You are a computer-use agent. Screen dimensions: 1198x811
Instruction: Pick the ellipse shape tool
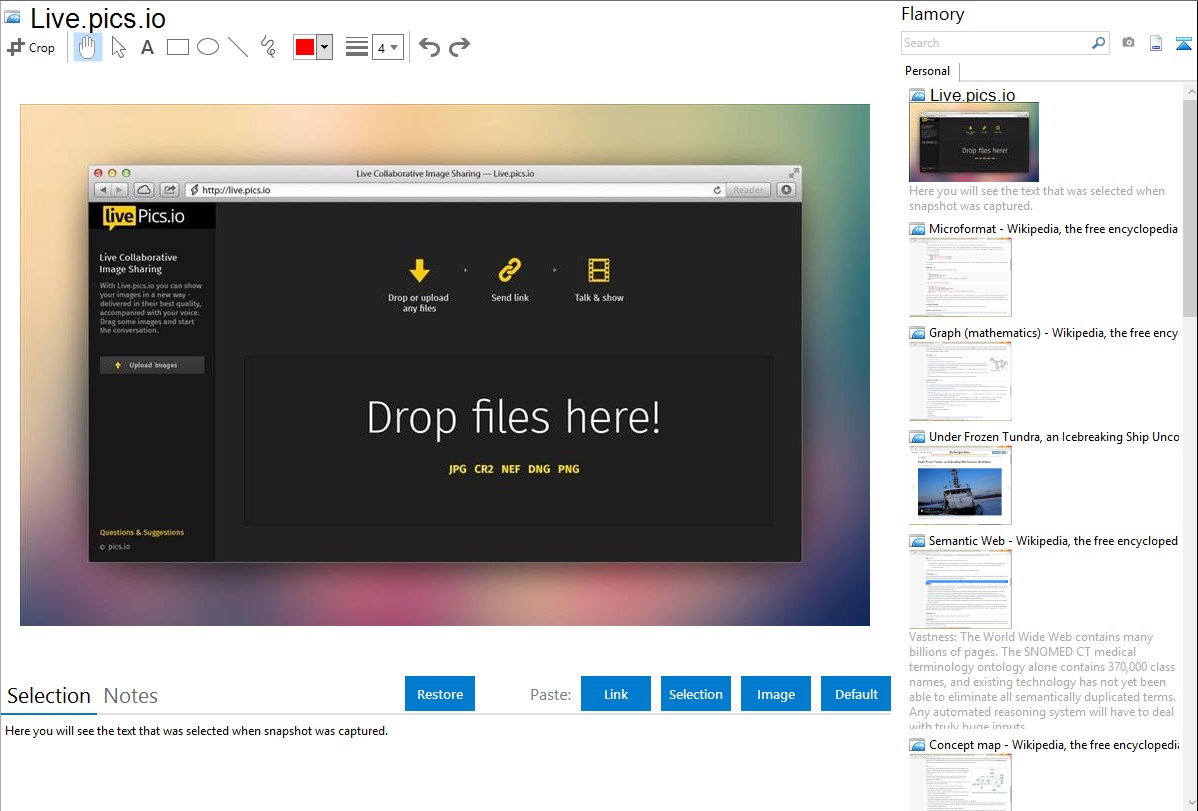pyautogui.click(x=208, y=47)
